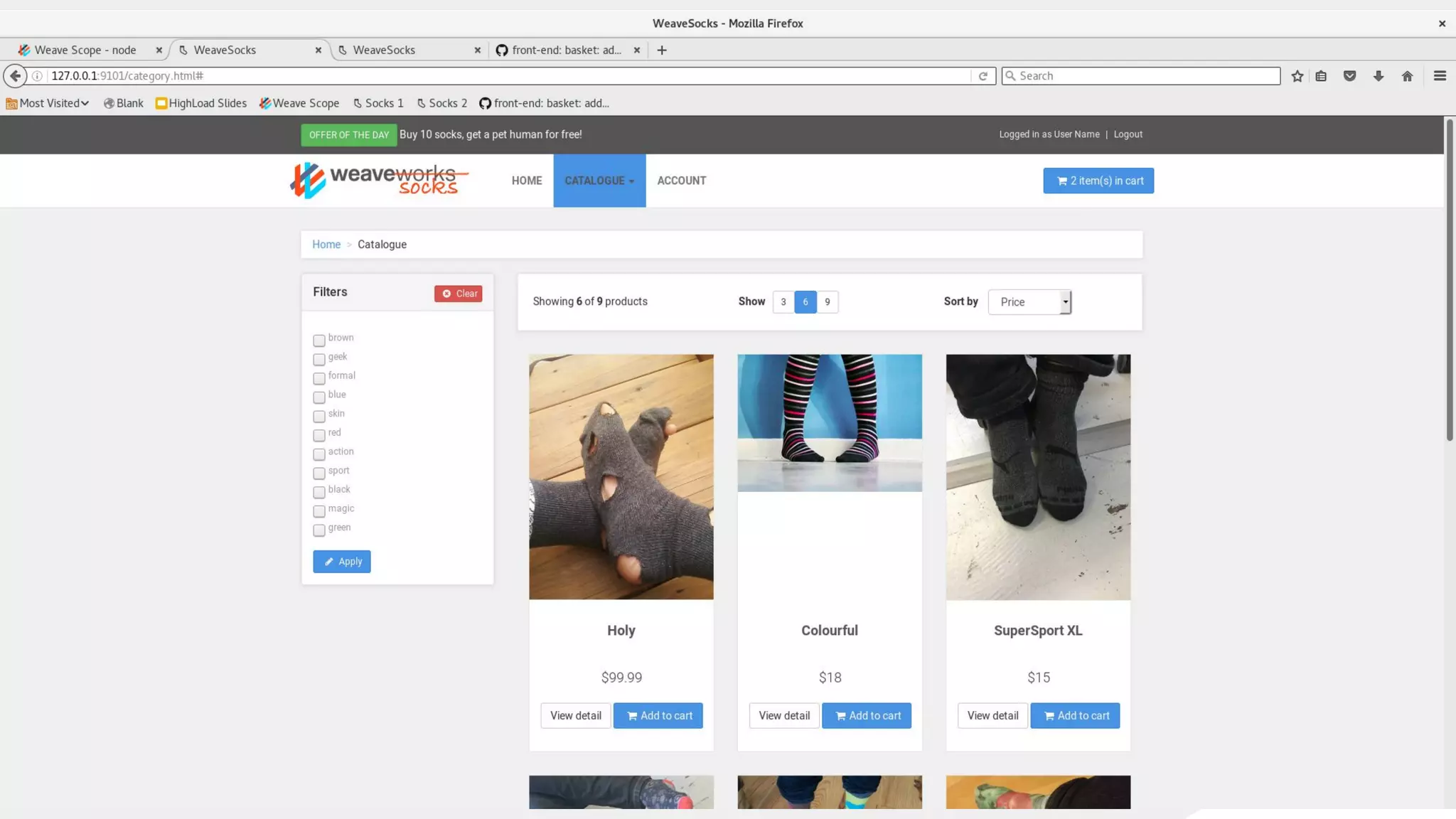The image size is (1456, 819).
Task: Bookmark this page with star icon
Action: 1297,76
